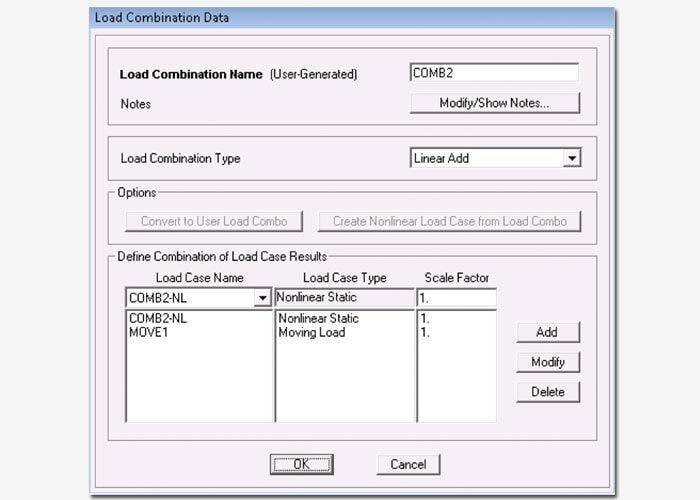Click the (User-Generated) text

[x=313, y=74]
